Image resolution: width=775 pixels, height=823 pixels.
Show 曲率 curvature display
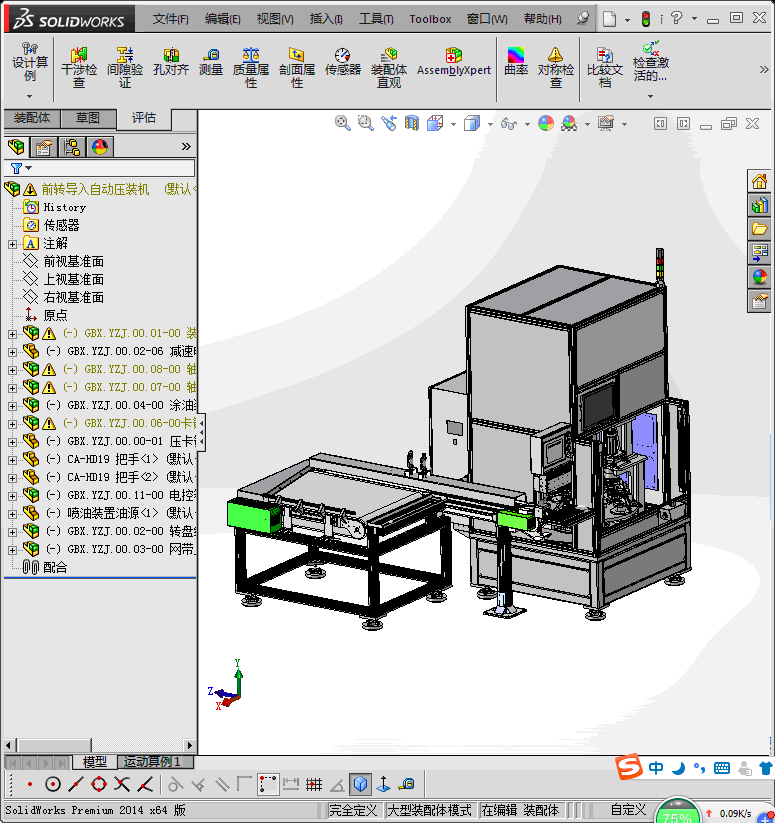(x=516, y=62)
